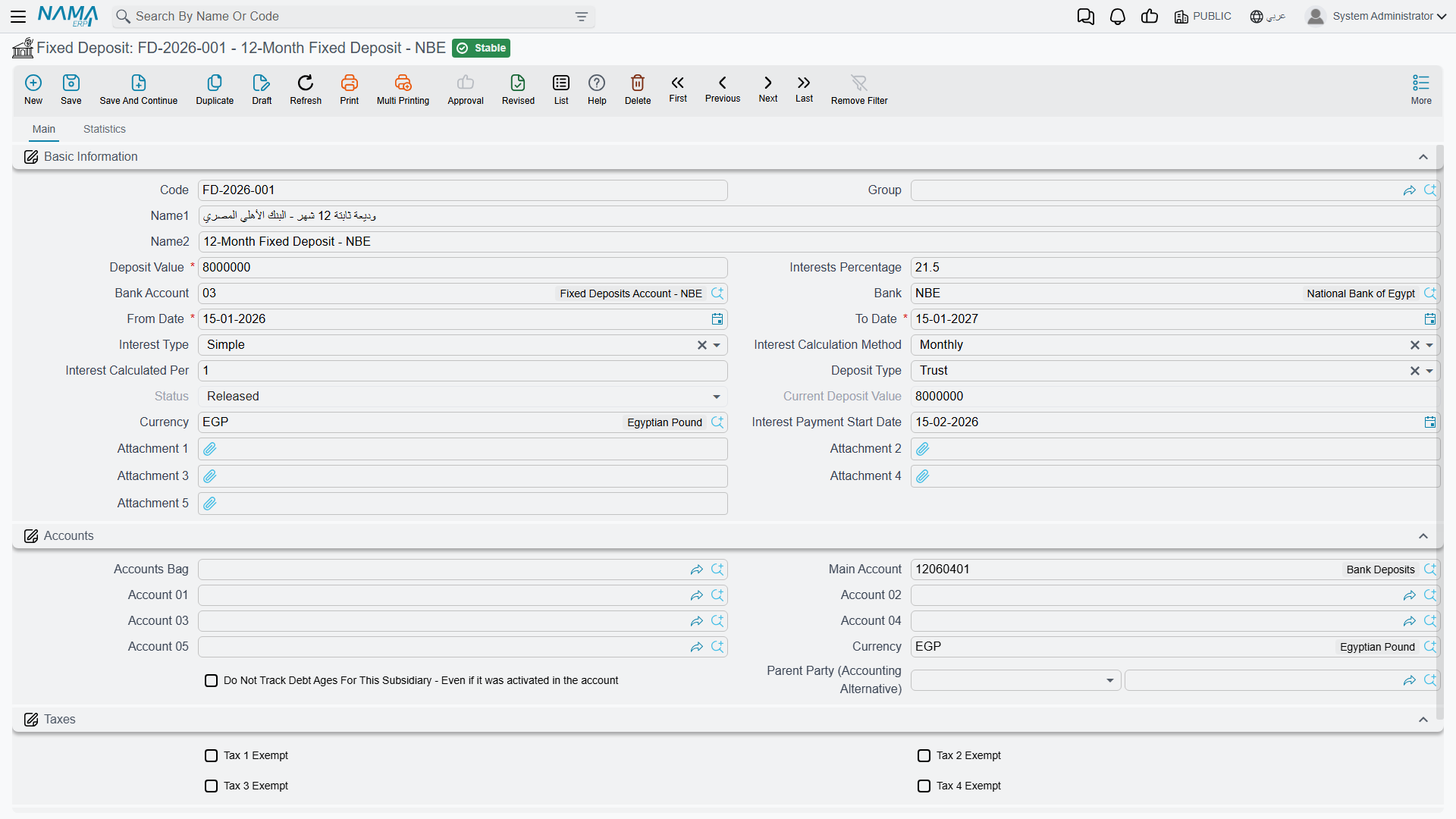Open From Date calendar picker
Screen dimensions: 1456x819
pos(717,319)
